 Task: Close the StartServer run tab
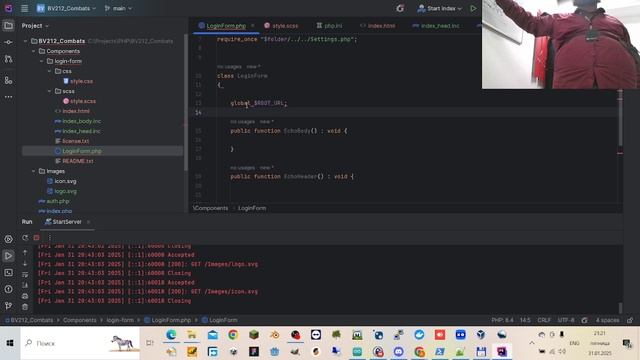tap(89, 222)
